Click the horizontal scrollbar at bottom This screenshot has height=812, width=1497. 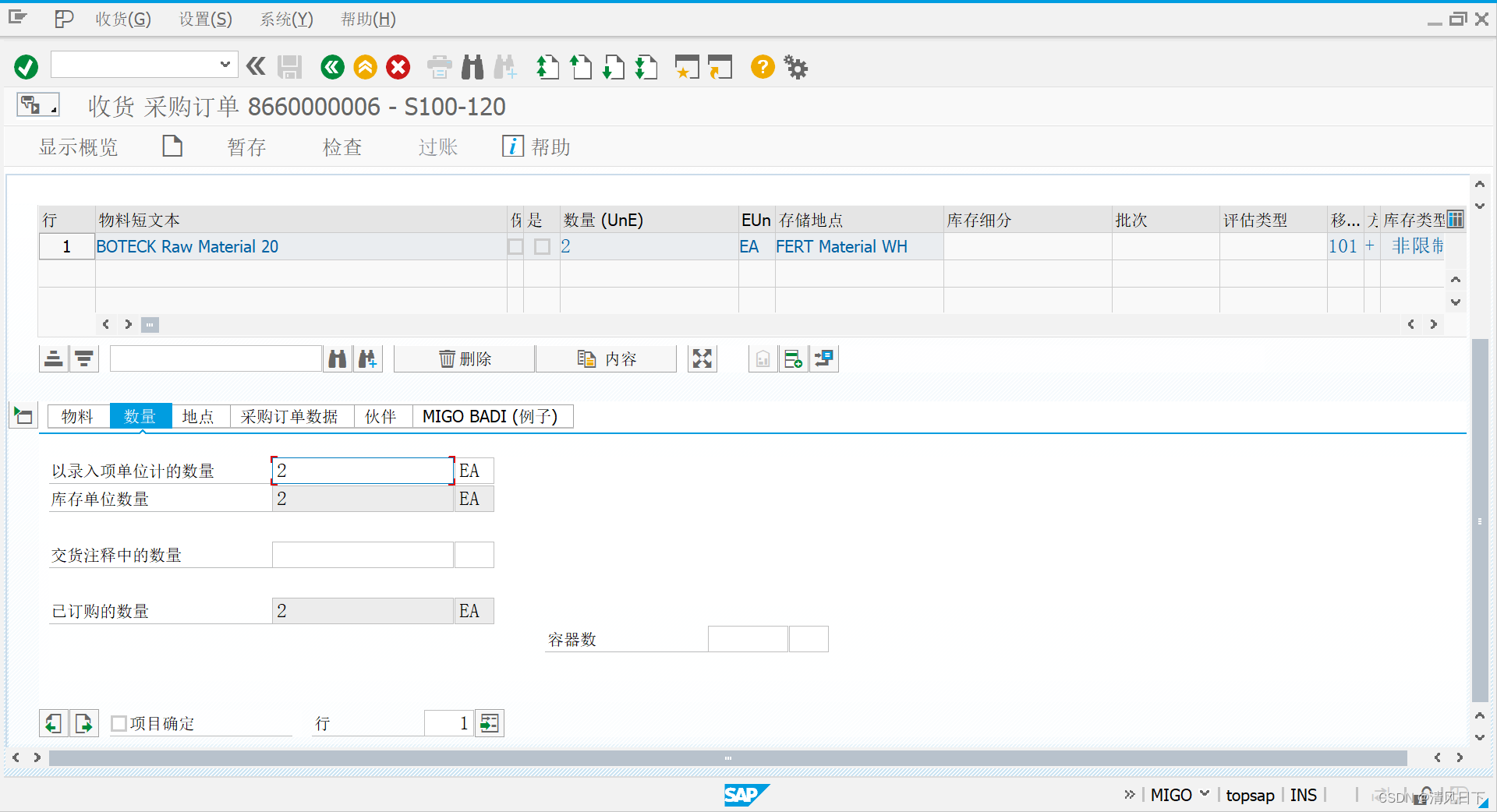pyautogui.click(x=727, y=757)
